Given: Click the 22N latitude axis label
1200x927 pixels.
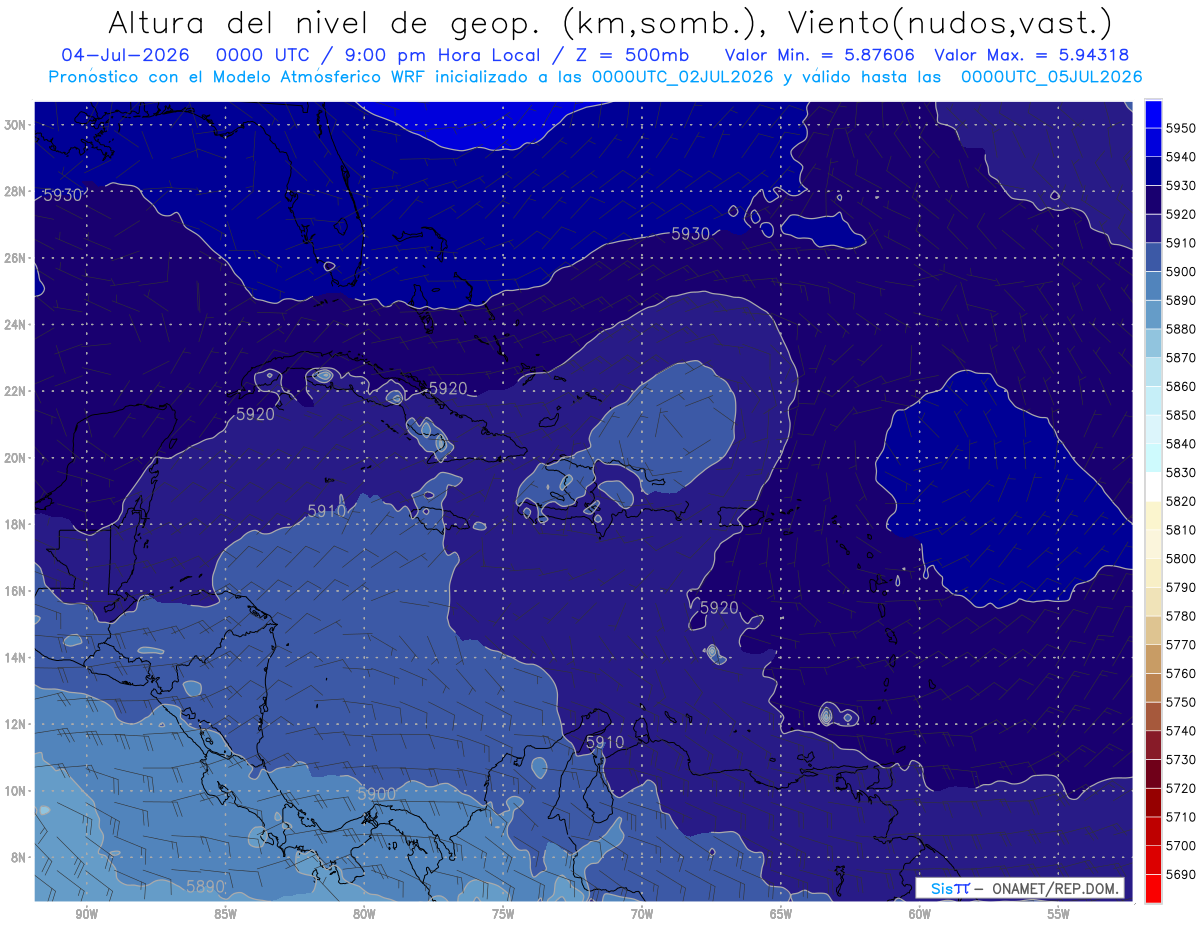Looking at the screenshot, I should (16, 391).
